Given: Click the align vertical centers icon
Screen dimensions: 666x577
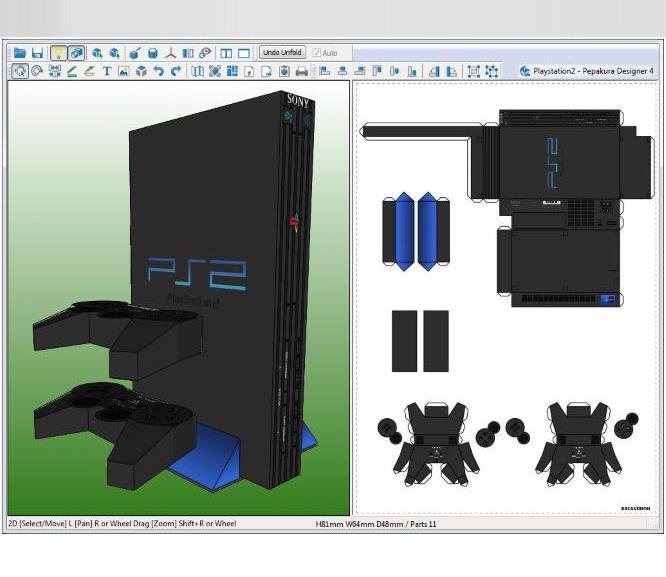Looking at the screenshot, I should (x=395, y=71).
